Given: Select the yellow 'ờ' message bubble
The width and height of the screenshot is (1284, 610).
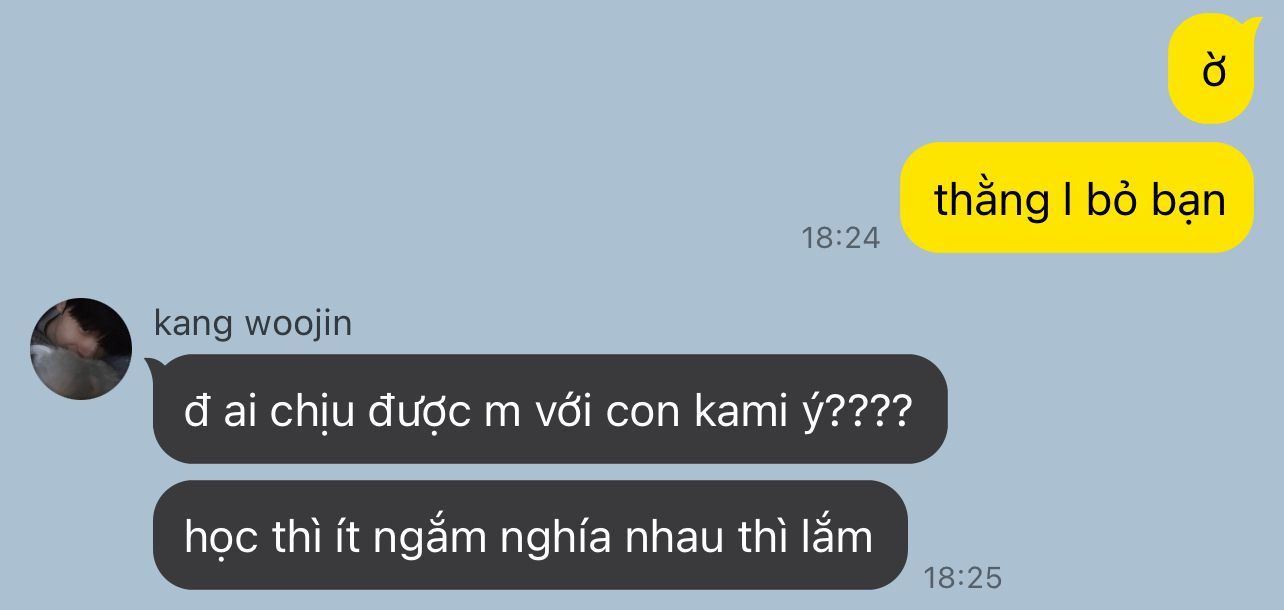Looking at the screenshot, I should pos(1213,69).
